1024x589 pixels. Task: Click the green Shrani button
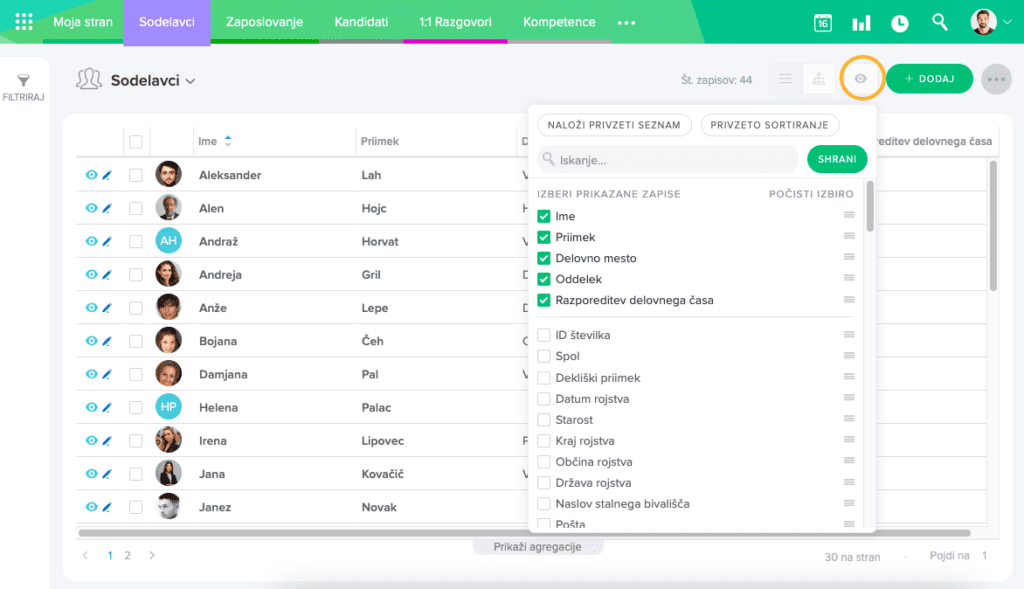coord(836,159)
